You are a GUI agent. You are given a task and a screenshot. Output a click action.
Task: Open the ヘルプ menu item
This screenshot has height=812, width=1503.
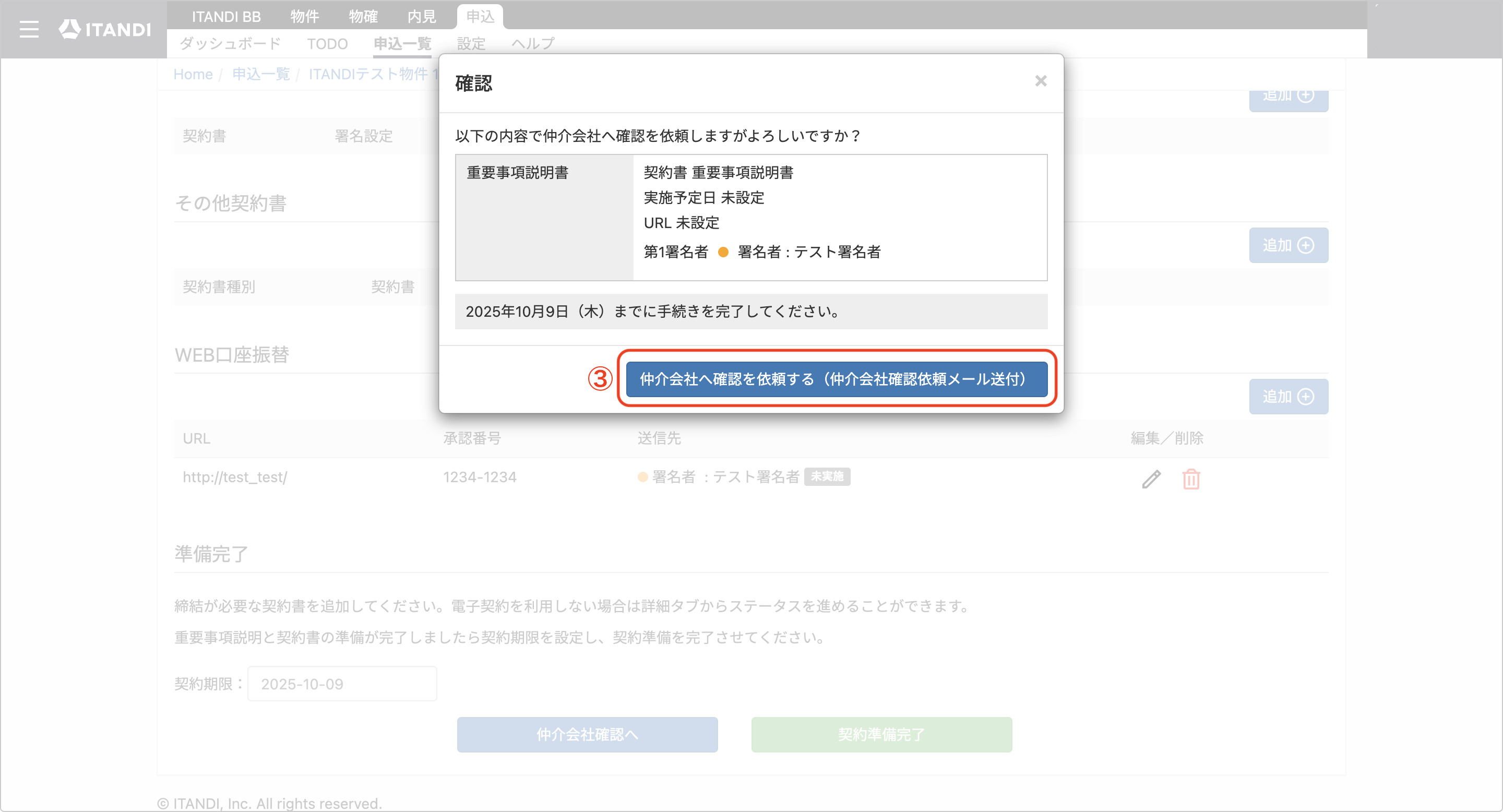533,44
